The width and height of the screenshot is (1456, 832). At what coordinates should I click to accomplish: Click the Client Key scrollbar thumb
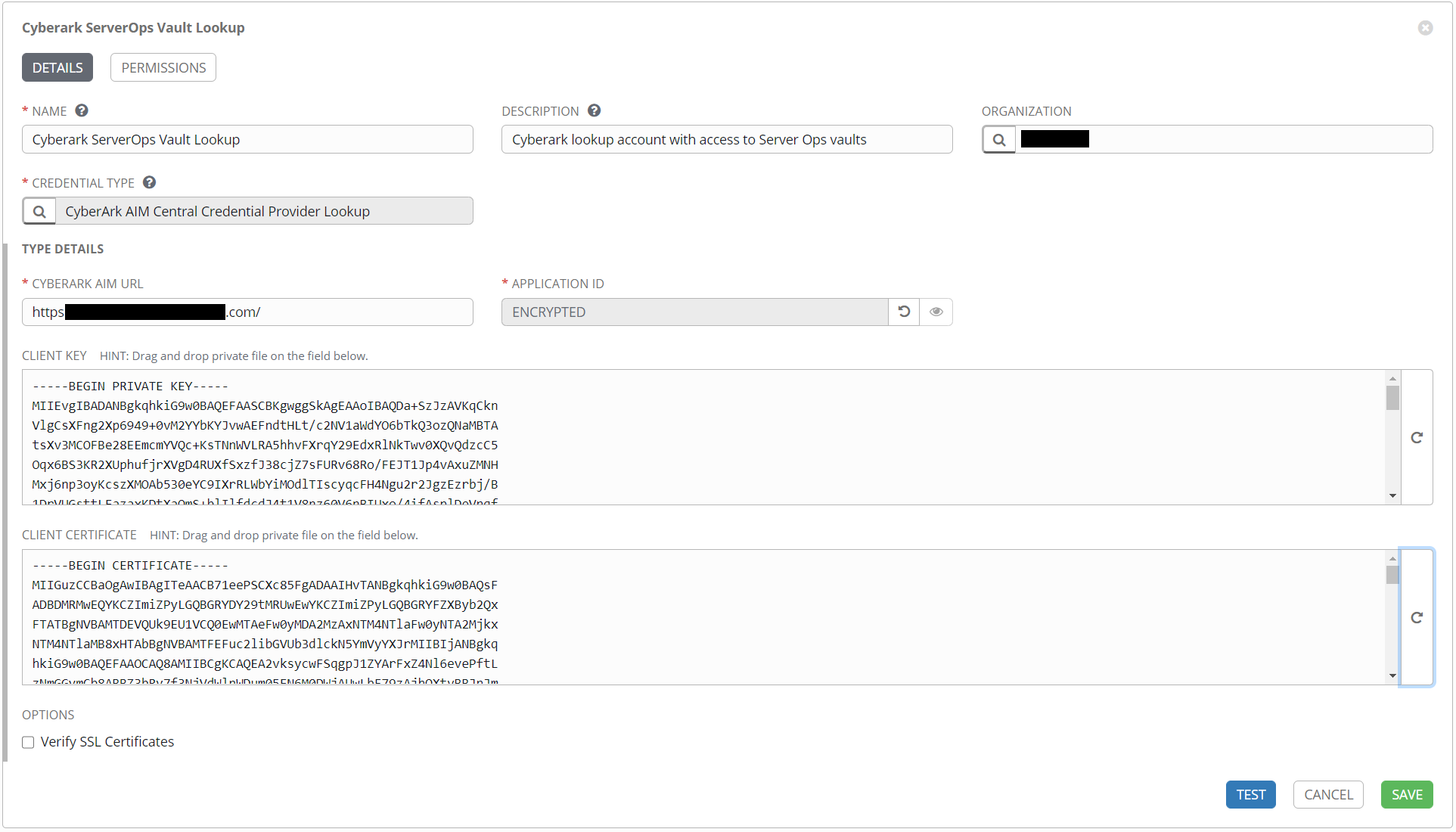pyautogui.click(x=1392, y=398)
